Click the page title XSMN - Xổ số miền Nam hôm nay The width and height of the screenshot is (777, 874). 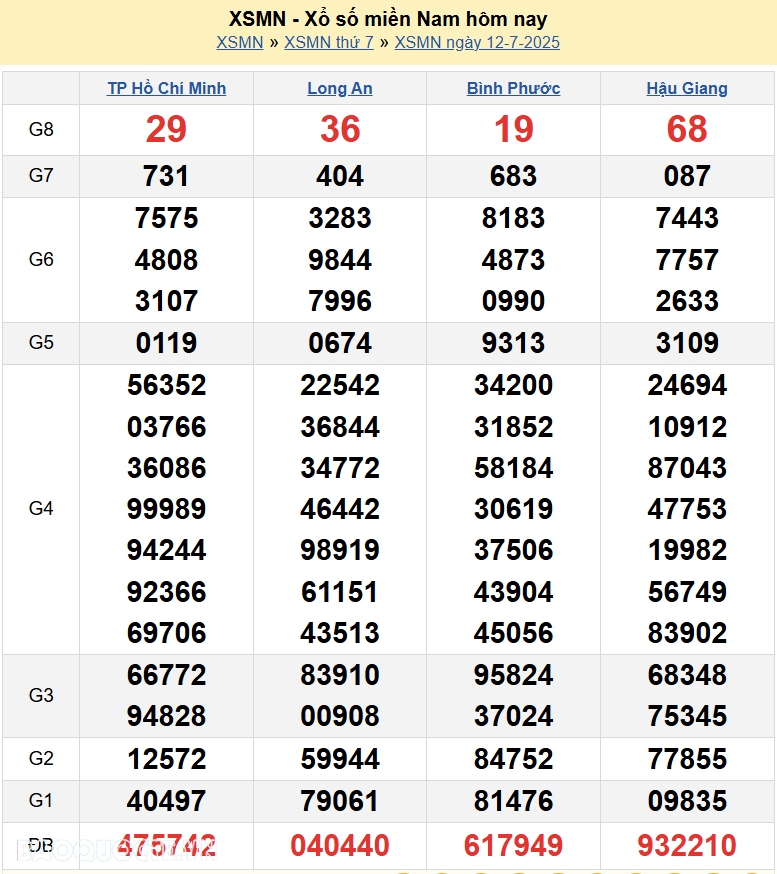coord(388,19)
